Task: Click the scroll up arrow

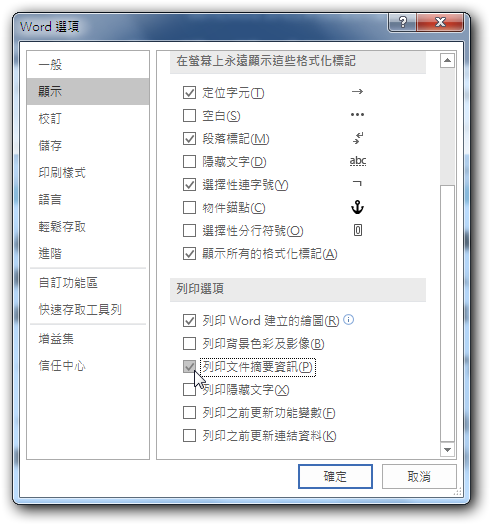Action: pyautogui.click(x=447, y=61)
